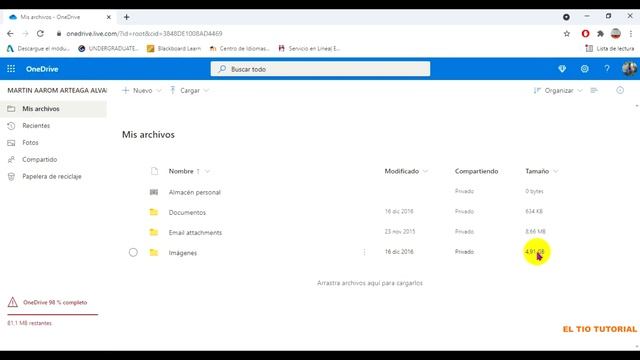Switch view with the layout options icon
The width and height of the screenshot is (640, 360).
point(594,90)
